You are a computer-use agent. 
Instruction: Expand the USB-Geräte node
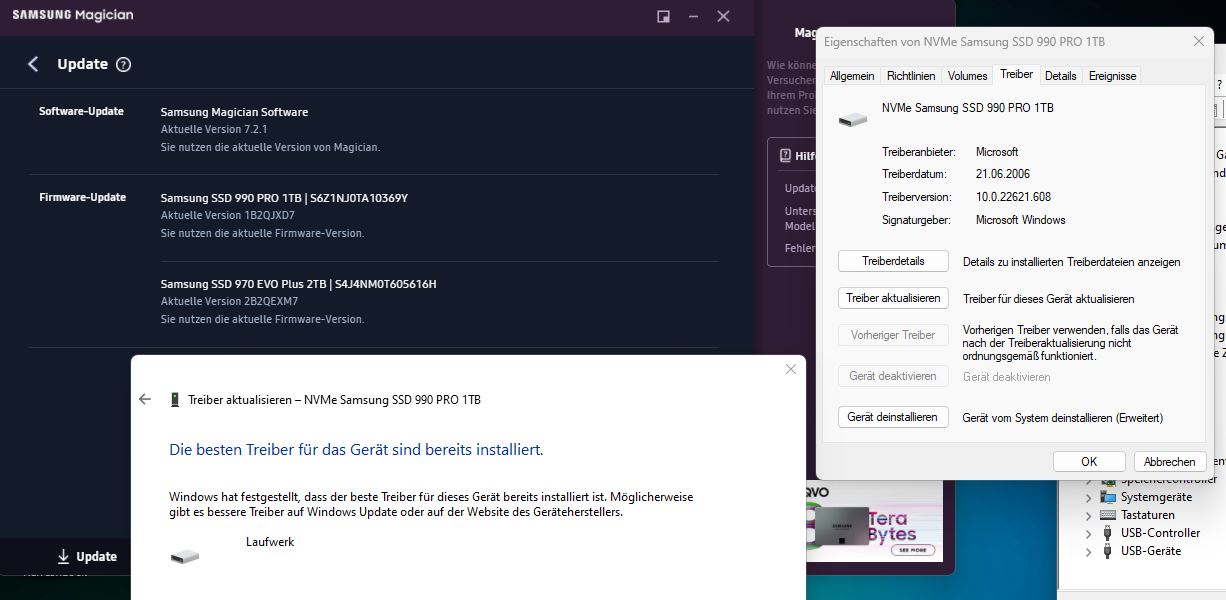pos(1089,551)
